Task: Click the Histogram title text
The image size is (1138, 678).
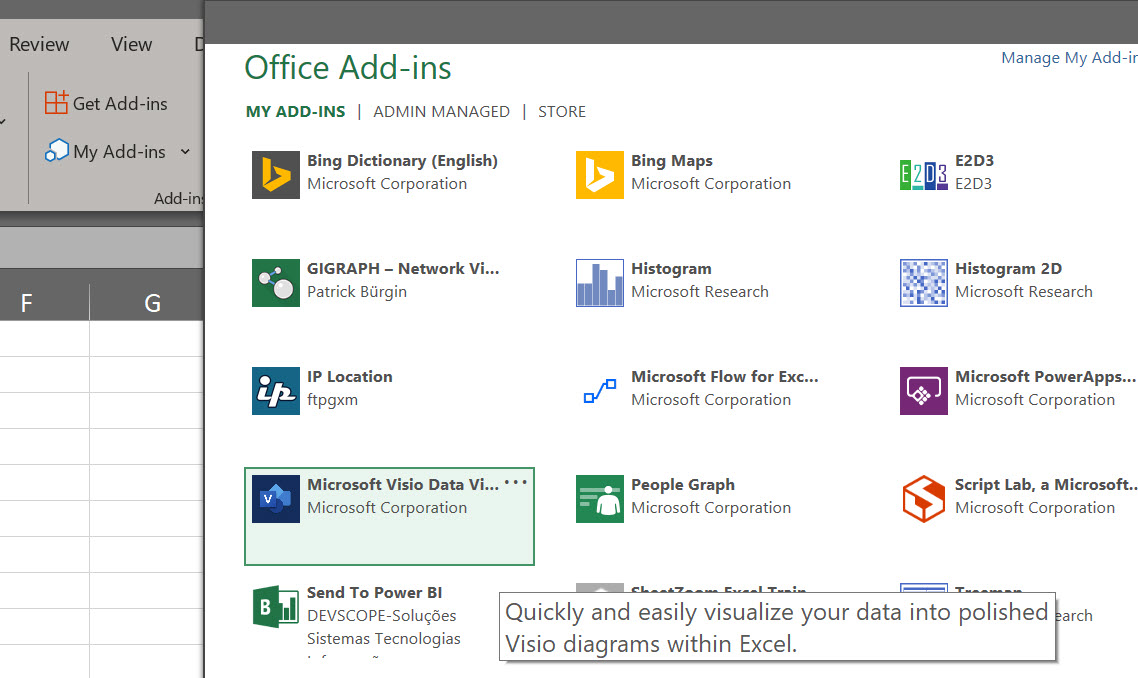Action: pos(671,269)
